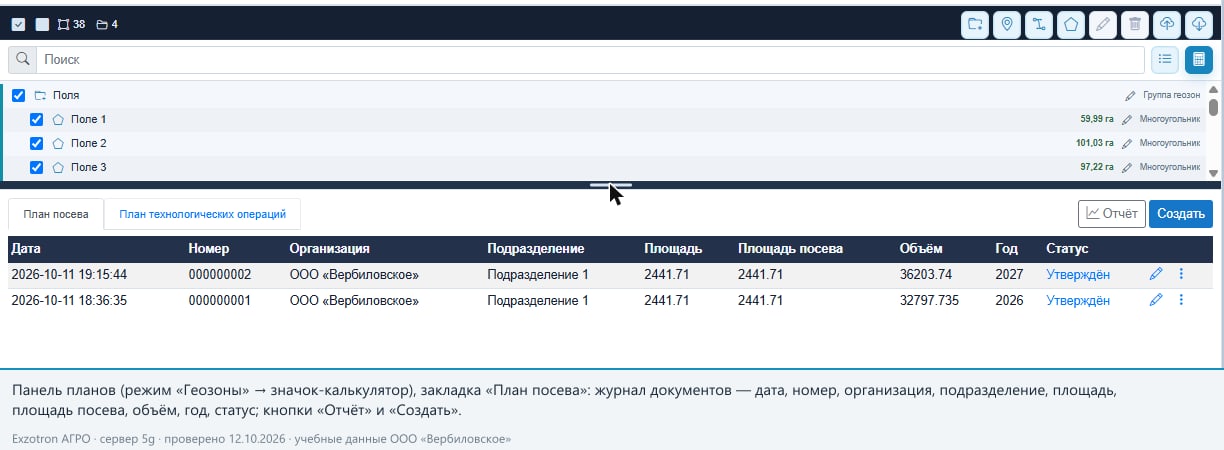
Task: Click the 101,03 га area value
Action: pos(1095,144)
